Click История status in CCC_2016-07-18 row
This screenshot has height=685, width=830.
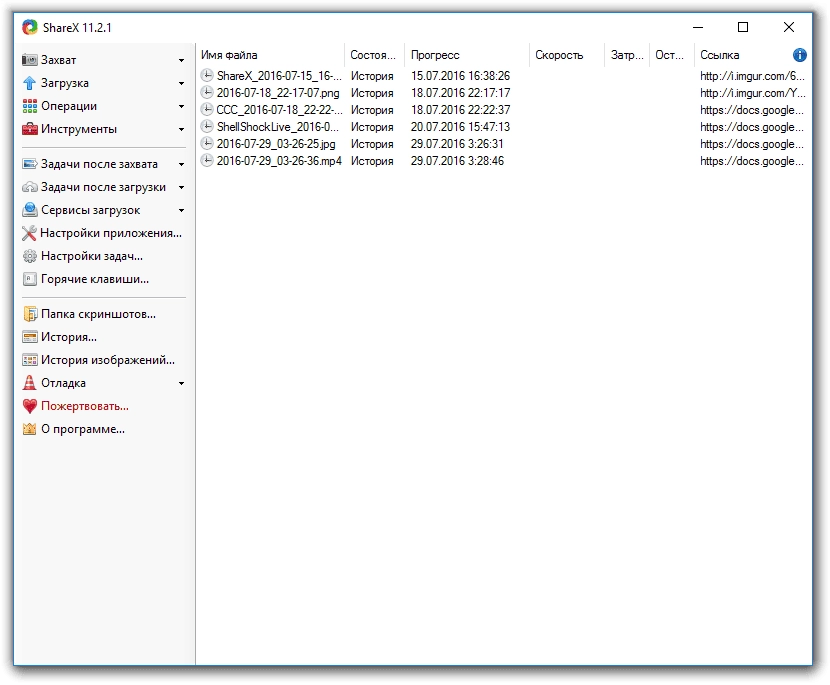tap(372, 110)
